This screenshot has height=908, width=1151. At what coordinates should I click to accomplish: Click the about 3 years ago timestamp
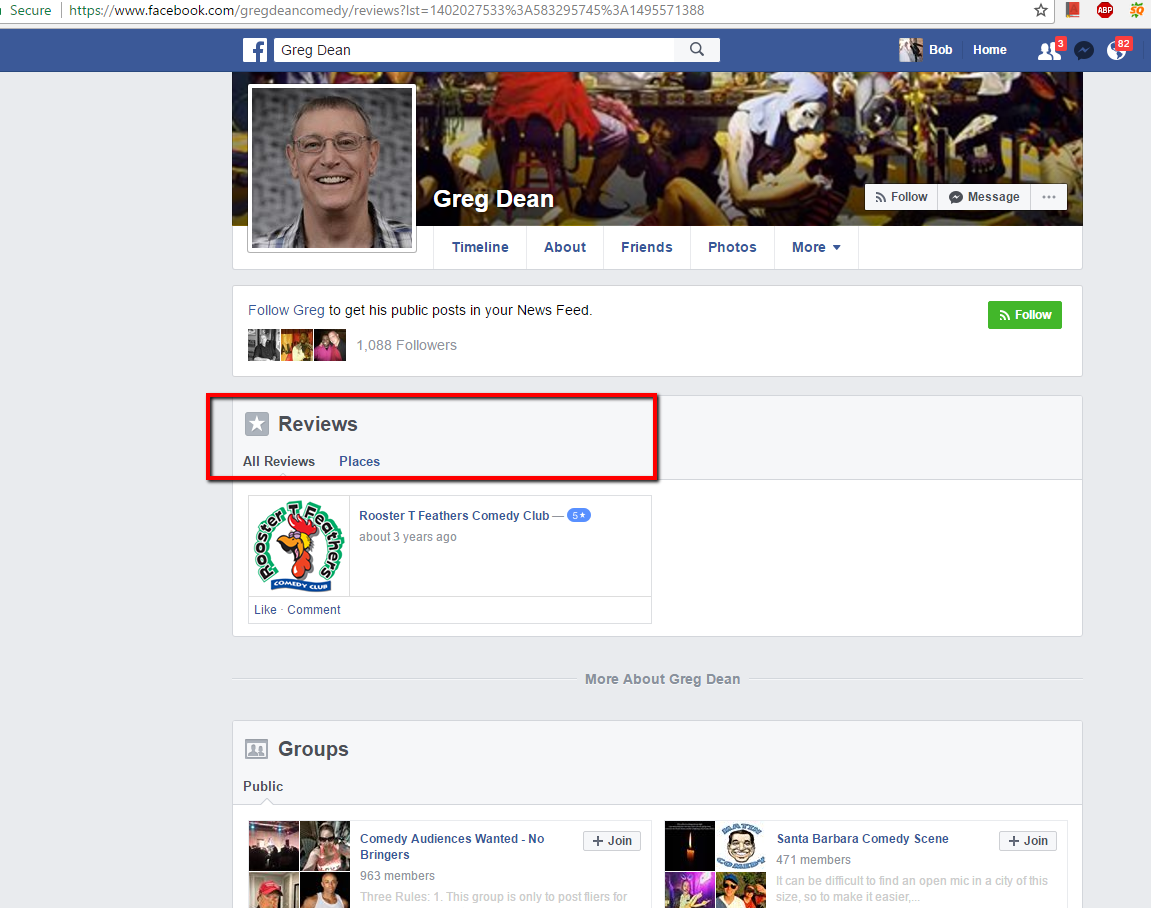(x=407, y=537)
